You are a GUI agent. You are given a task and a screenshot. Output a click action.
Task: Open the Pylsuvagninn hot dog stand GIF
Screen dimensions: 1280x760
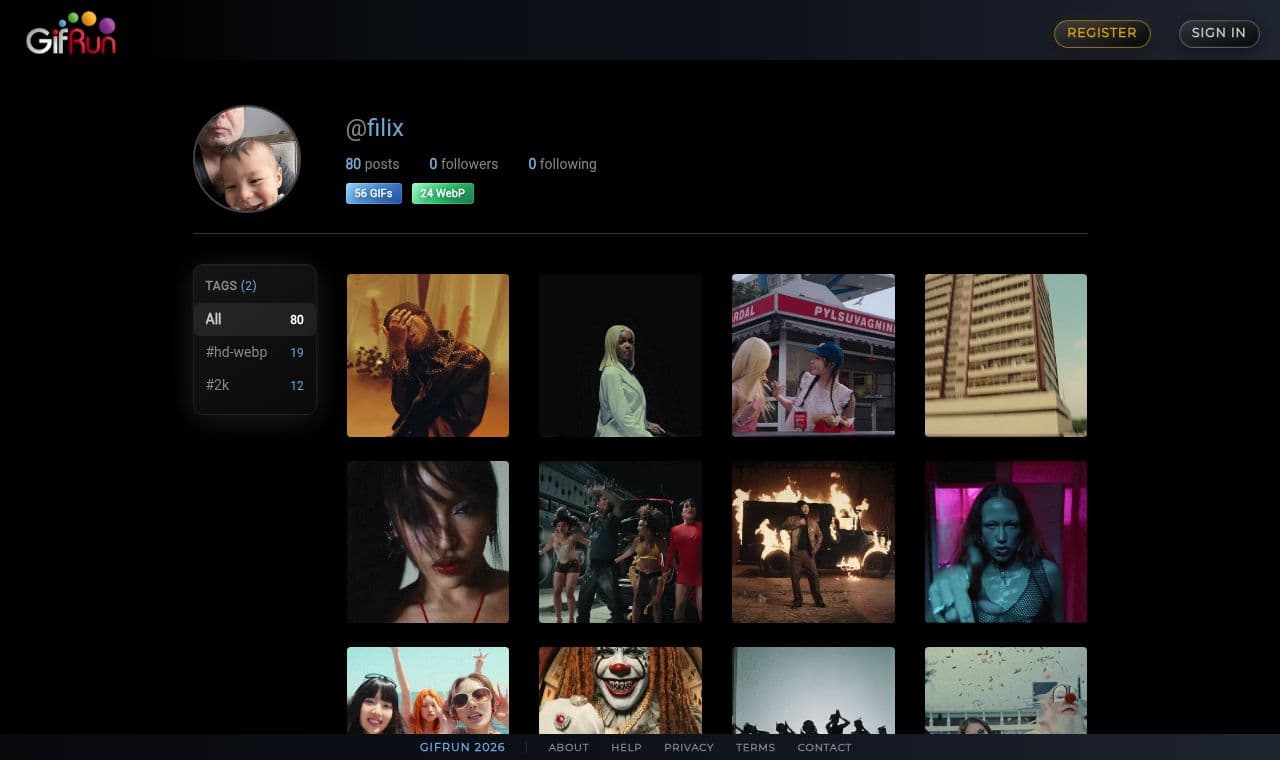pos(813,355)
